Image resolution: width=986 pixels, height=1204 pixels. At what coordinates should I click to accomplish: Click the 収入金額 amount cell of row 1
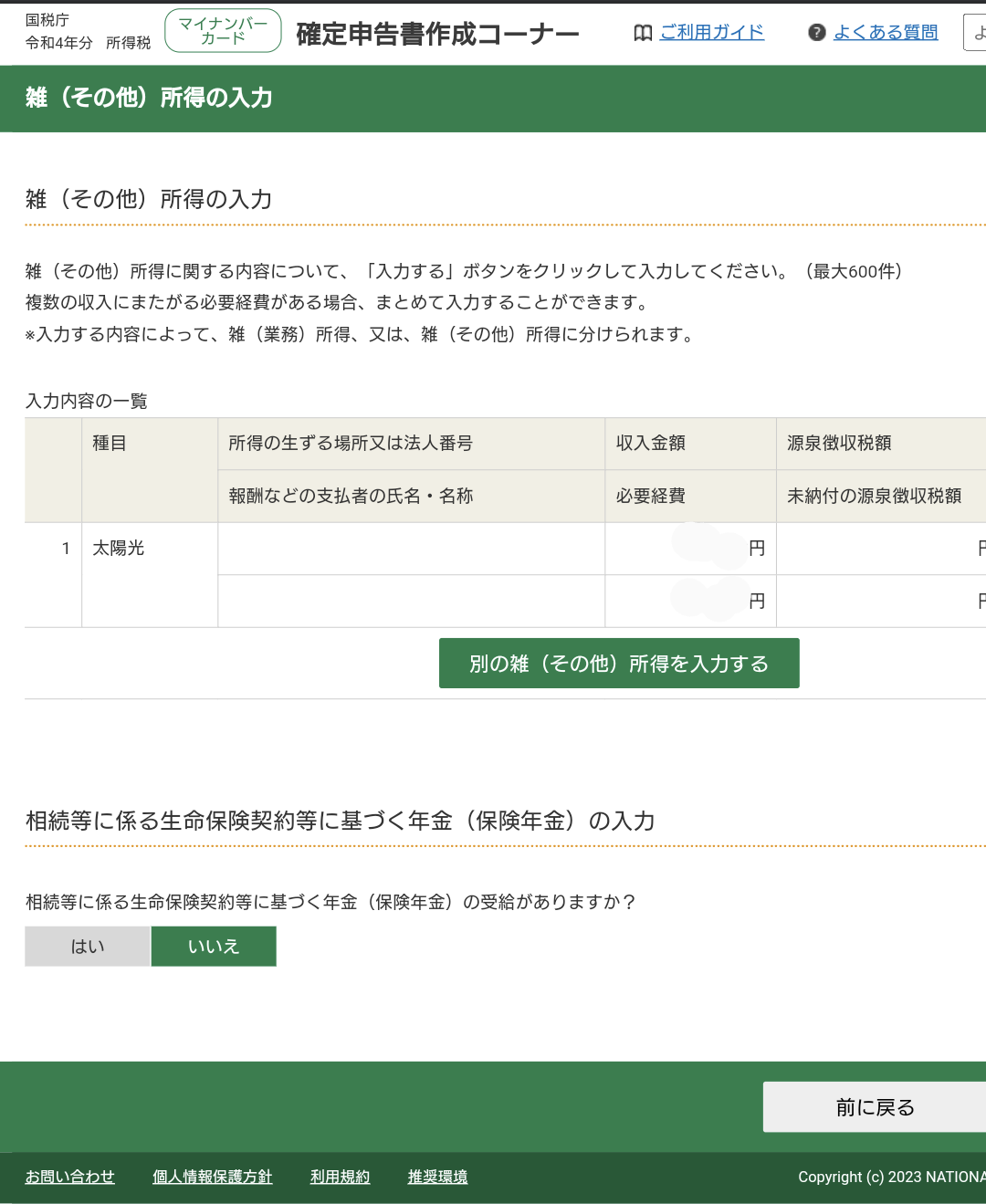point(690,549)
